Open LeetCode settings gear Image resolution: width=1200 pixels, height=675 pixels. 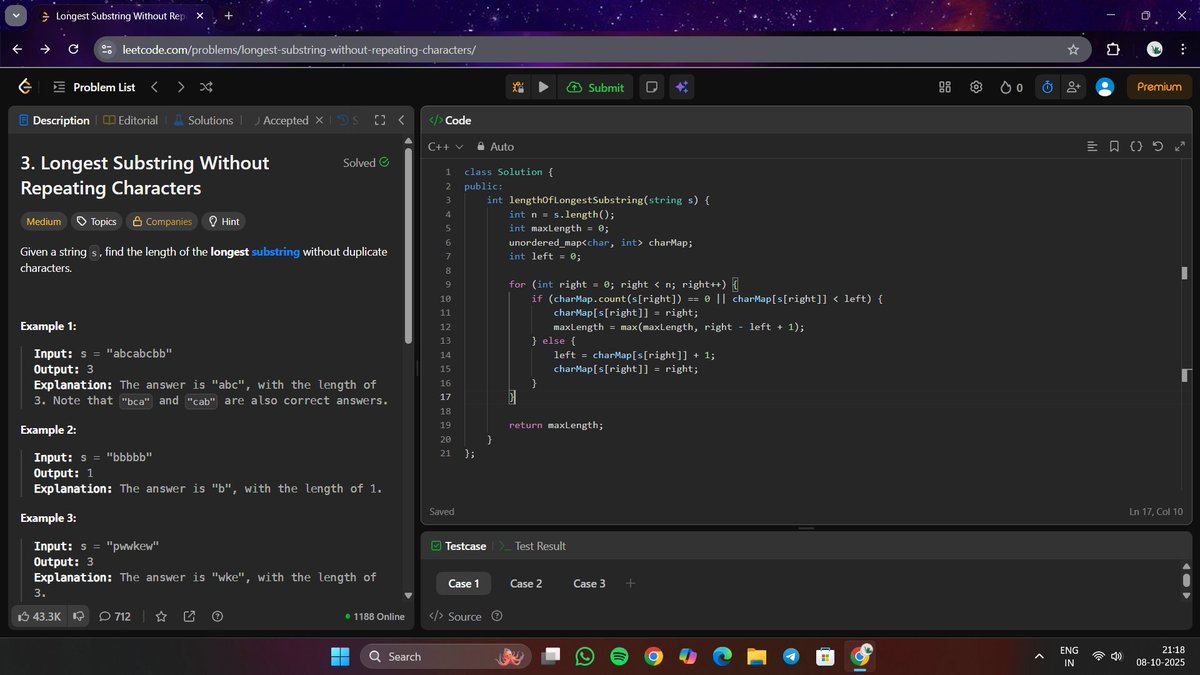[976, 87]
